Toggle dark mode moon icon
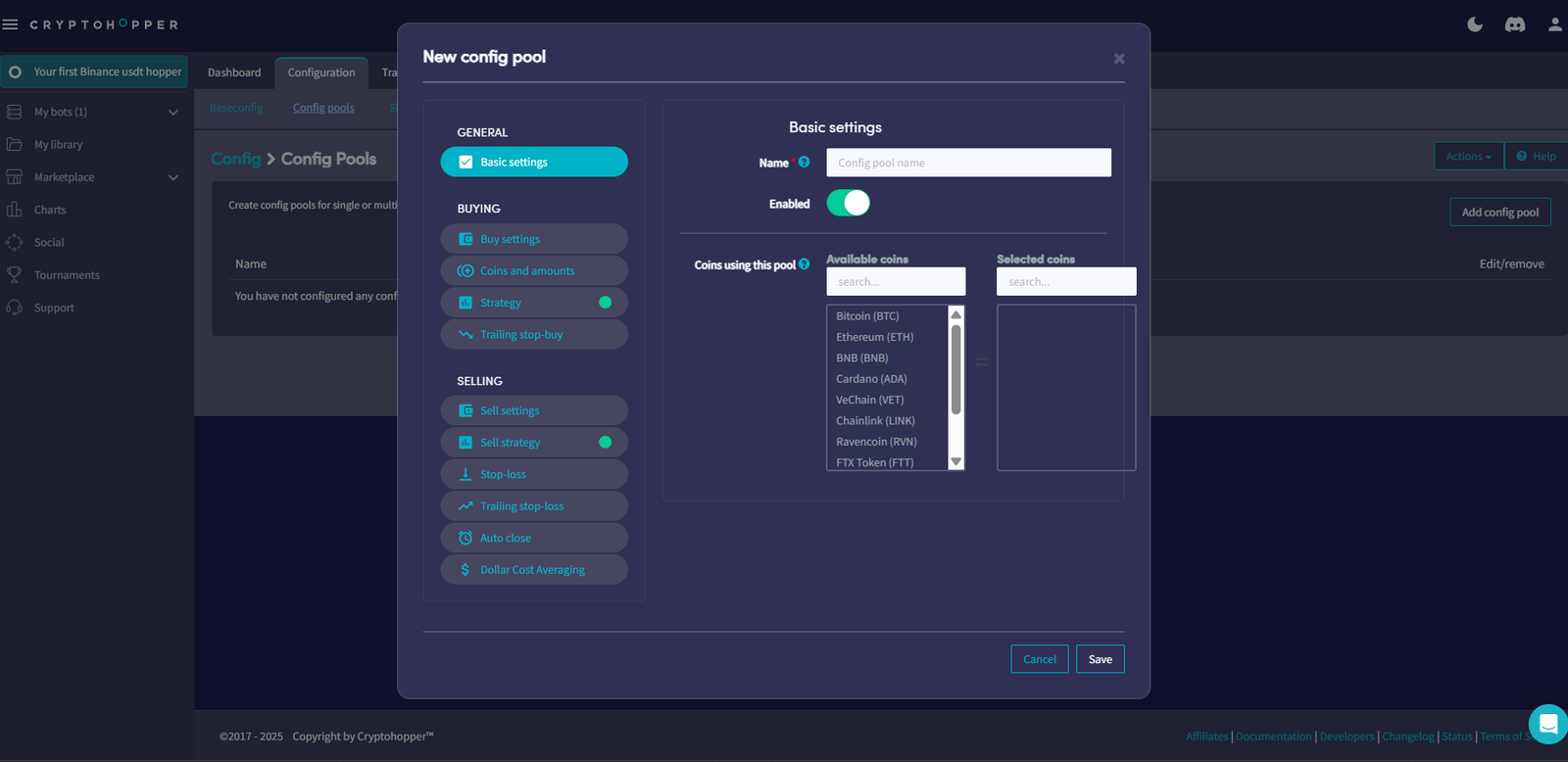The width and height of the screenshot is (1568, 762). coord(1475,24)
